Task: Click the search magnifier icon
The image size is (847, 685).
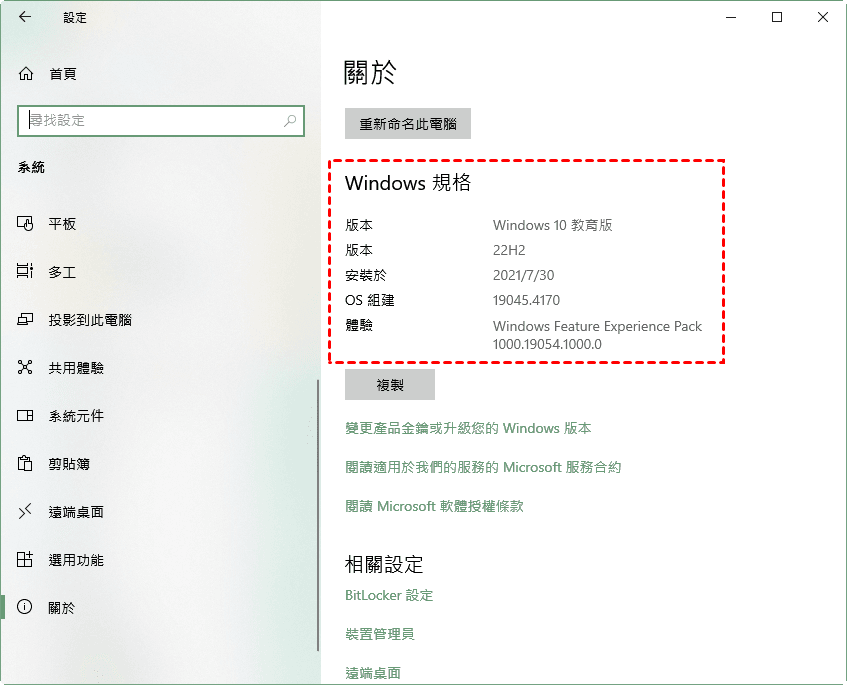Action: click(x=290, y=120)
